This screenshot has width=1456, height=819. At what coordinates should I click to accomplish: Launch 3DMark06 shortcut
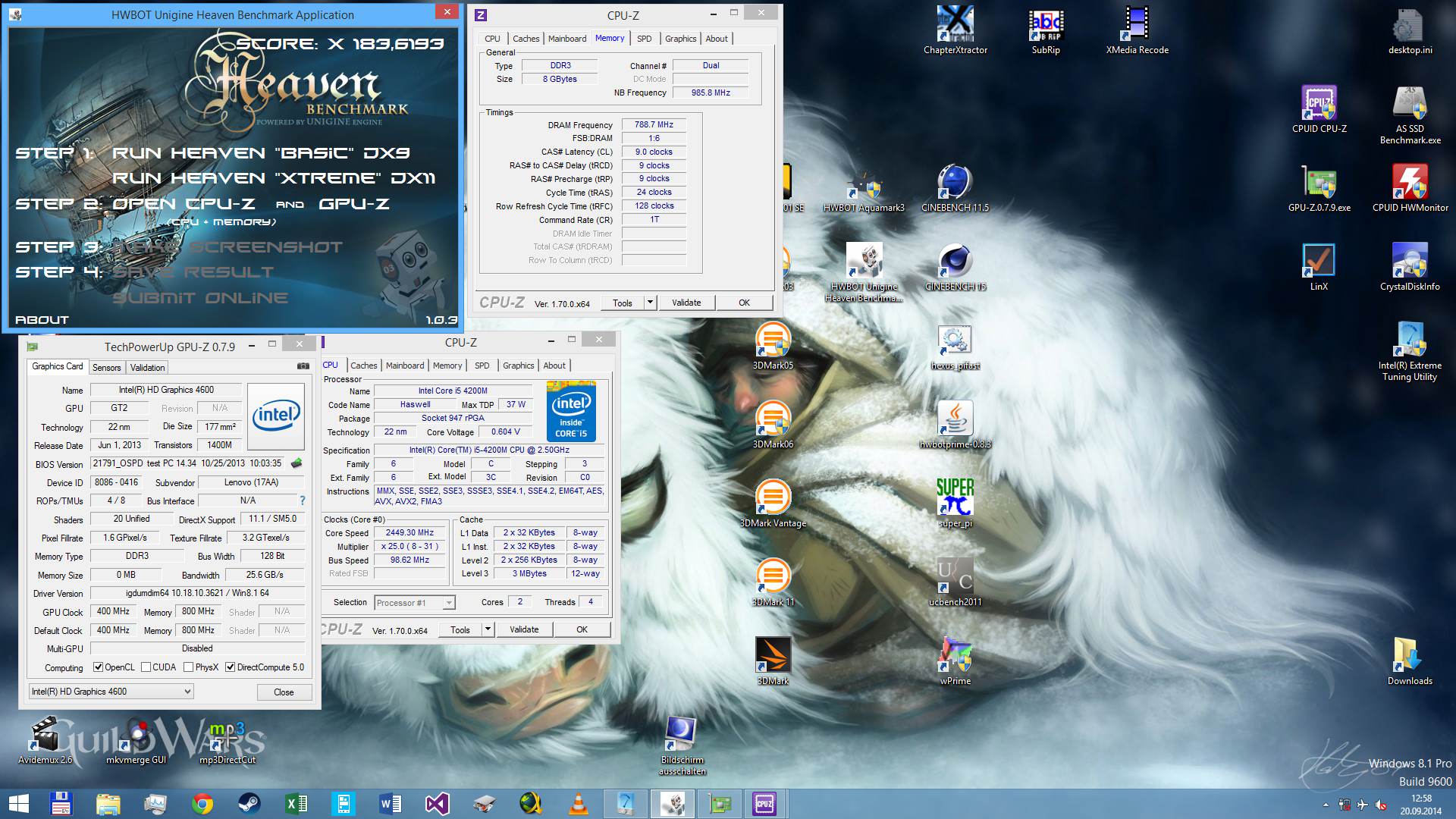[x=773, y=425]
